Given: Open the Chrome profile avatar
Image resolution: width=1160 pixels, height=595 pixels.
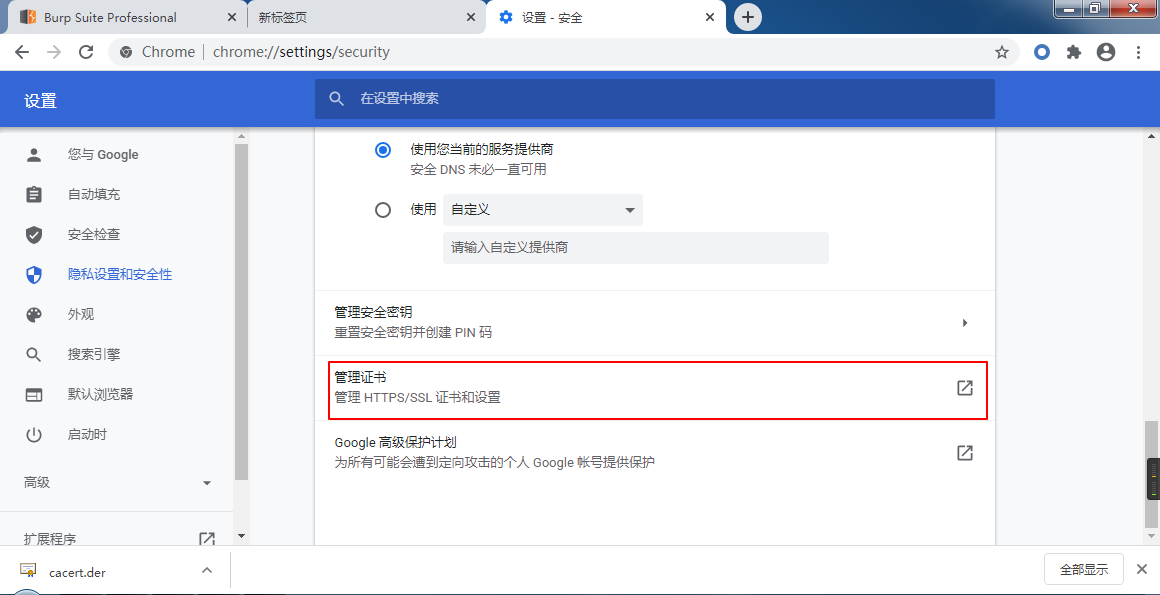Looking at the screenshot, I should pos(1106,52).
